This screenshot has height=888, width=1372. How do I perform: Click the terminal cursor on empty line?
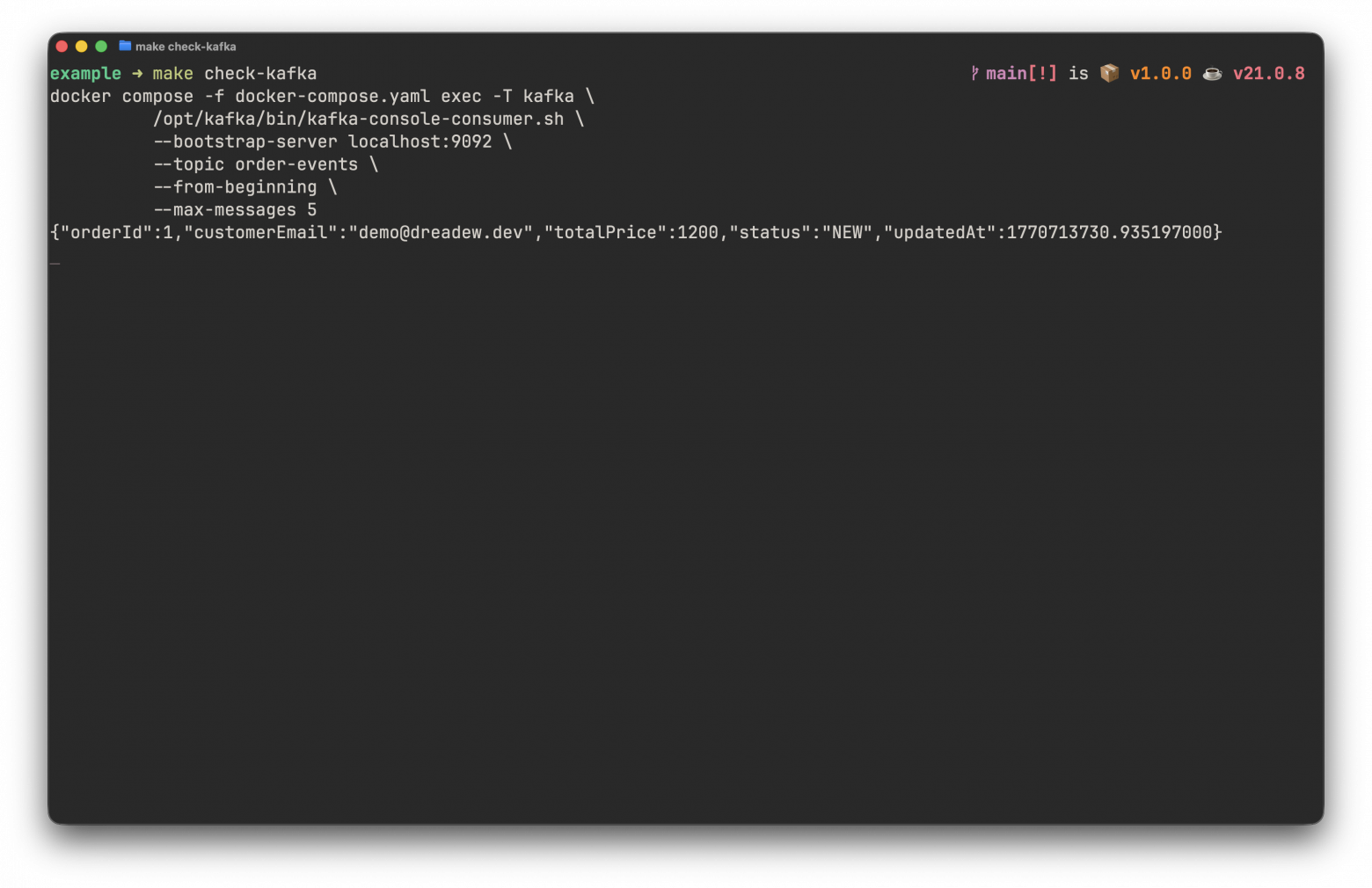pos(55,263)
